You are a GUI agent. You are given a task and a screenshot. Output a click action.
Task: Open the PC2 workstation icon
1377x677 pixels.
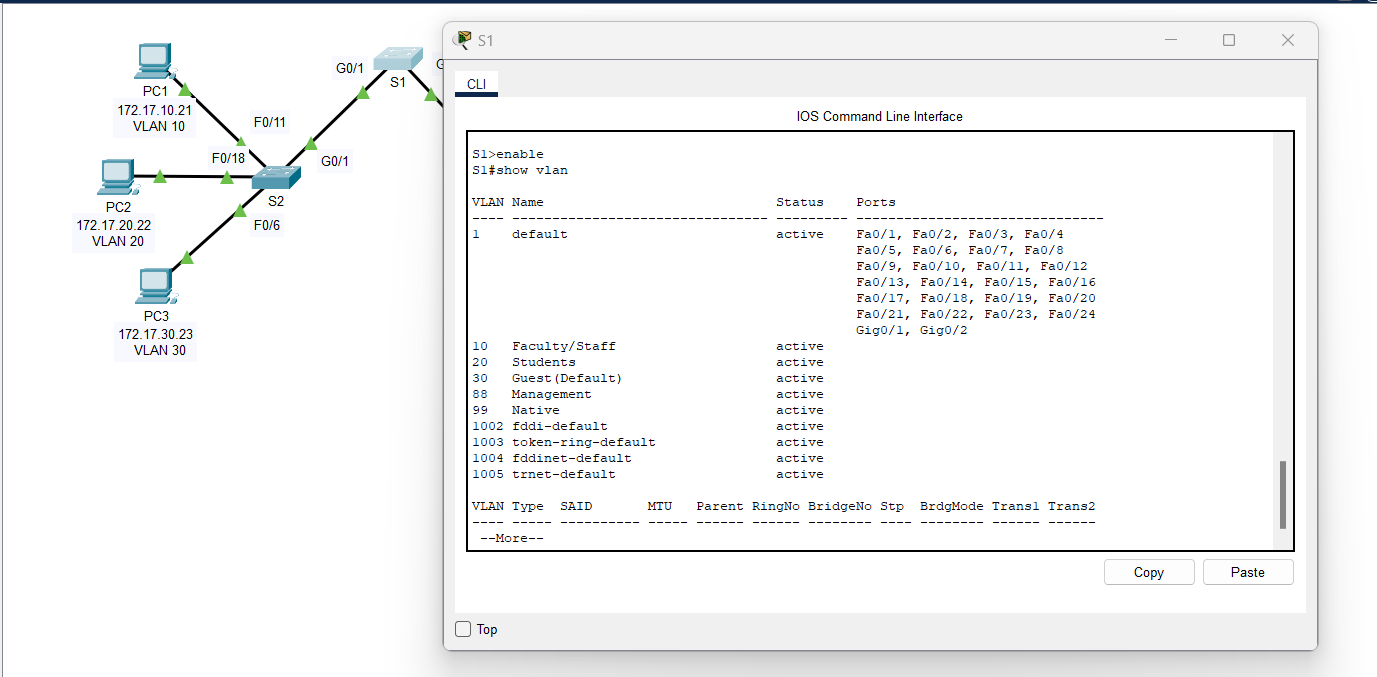click(x=117, y=177)
